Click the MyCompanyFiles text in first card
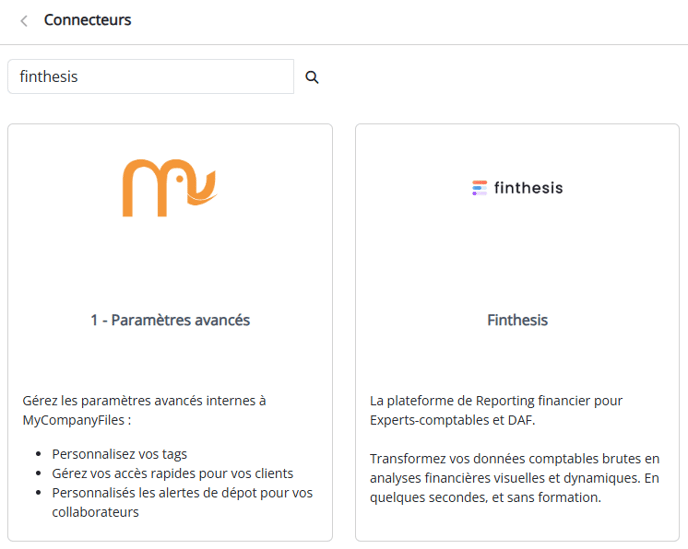 (74, 420)
